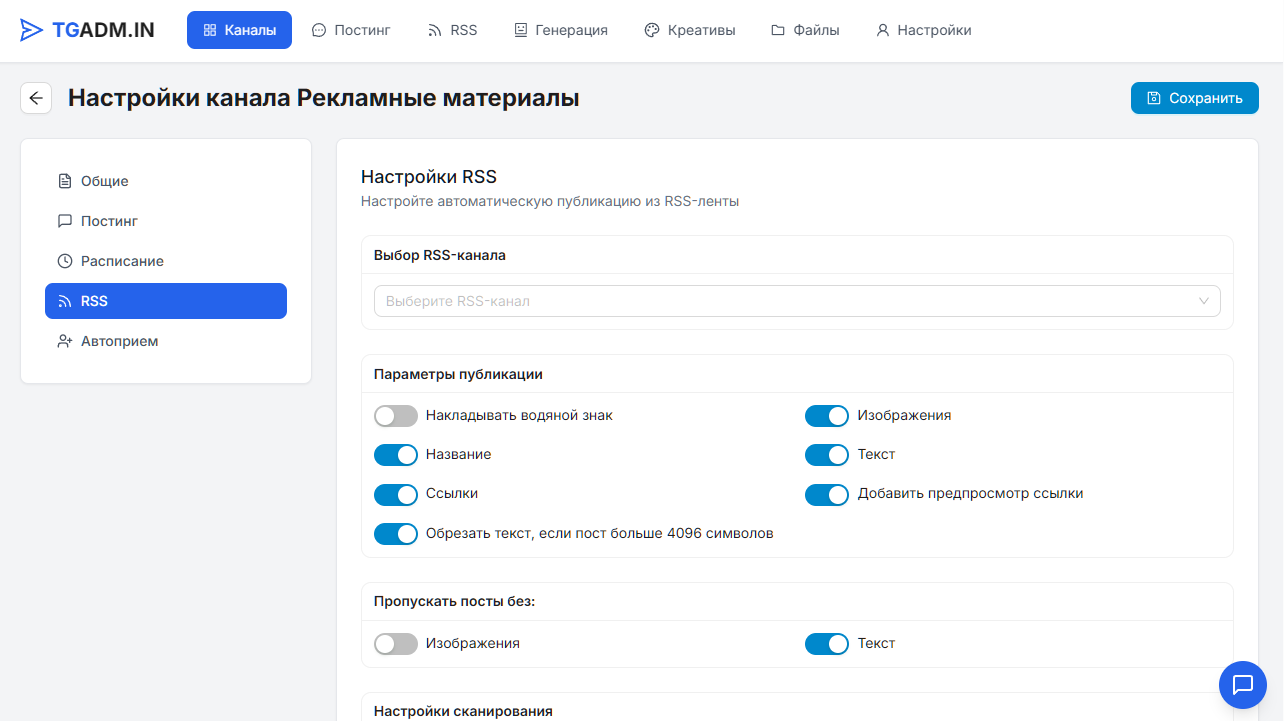
Task: Click the TGADM.IN paper plane logo
Action: pyautogui.click(x=32, y=30)
